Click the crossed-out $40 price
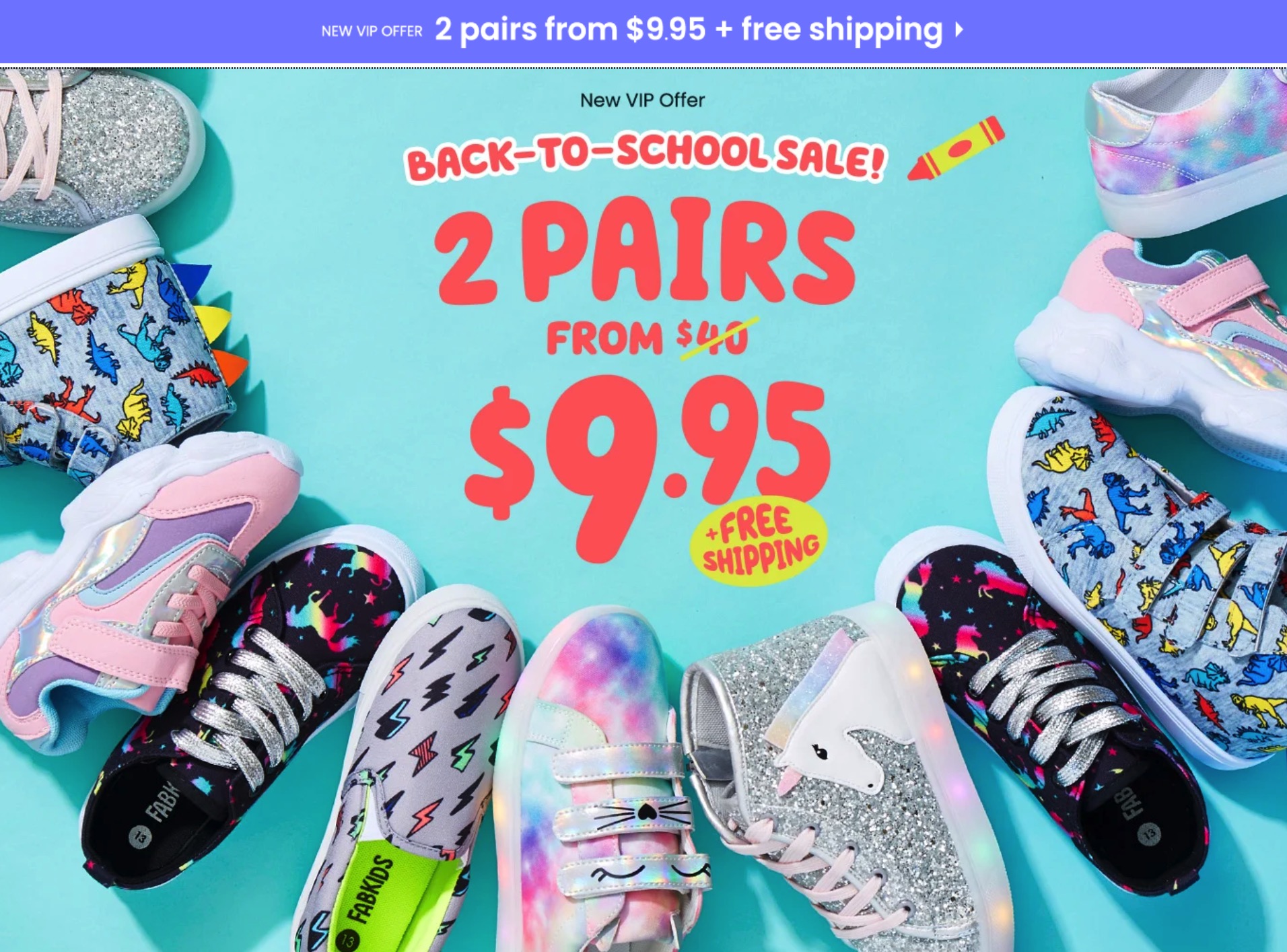Viewport: 1287px width, 952px height. click(714, 337)
